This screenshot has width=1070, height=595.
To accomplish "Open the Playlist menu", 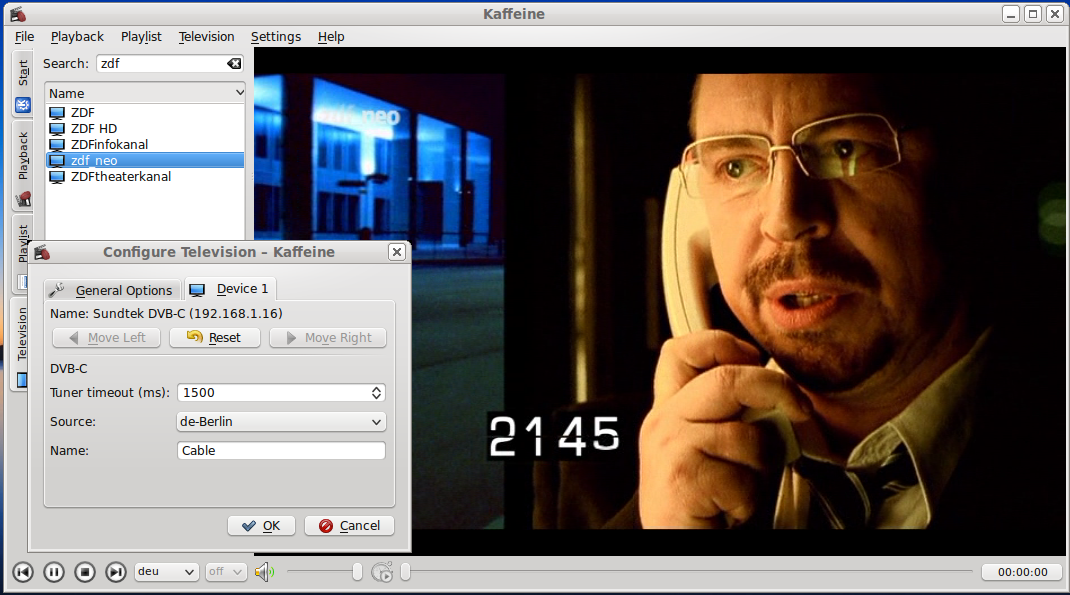I will click(x=141, y=37).
